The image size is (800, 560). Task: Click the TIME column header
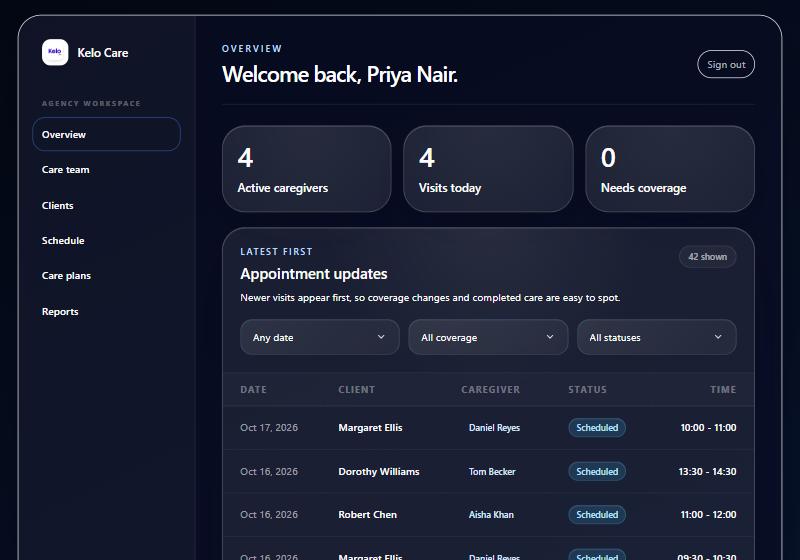(723, 390)
